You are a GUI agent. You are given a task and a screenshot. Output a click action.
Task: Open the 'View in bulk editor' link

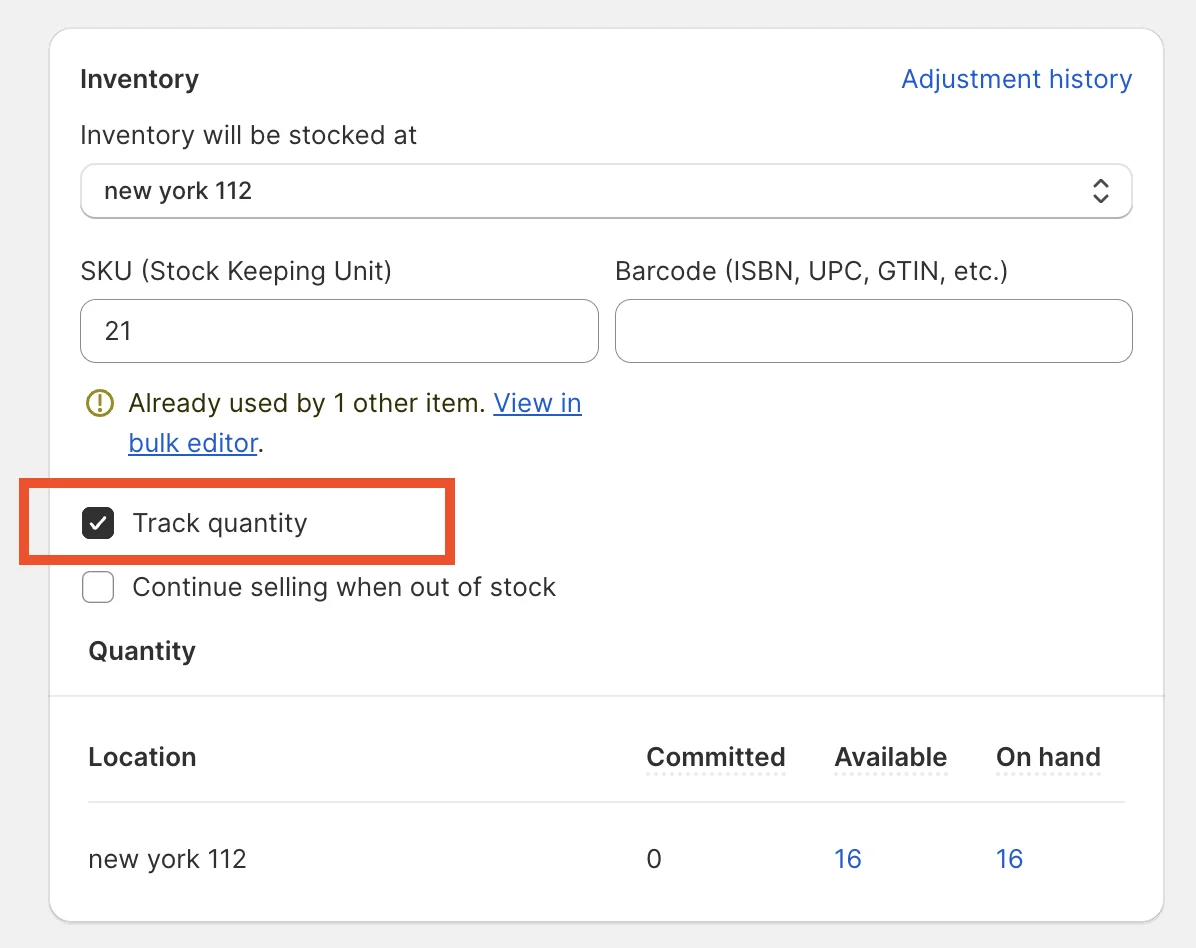[x=537, y=403]
